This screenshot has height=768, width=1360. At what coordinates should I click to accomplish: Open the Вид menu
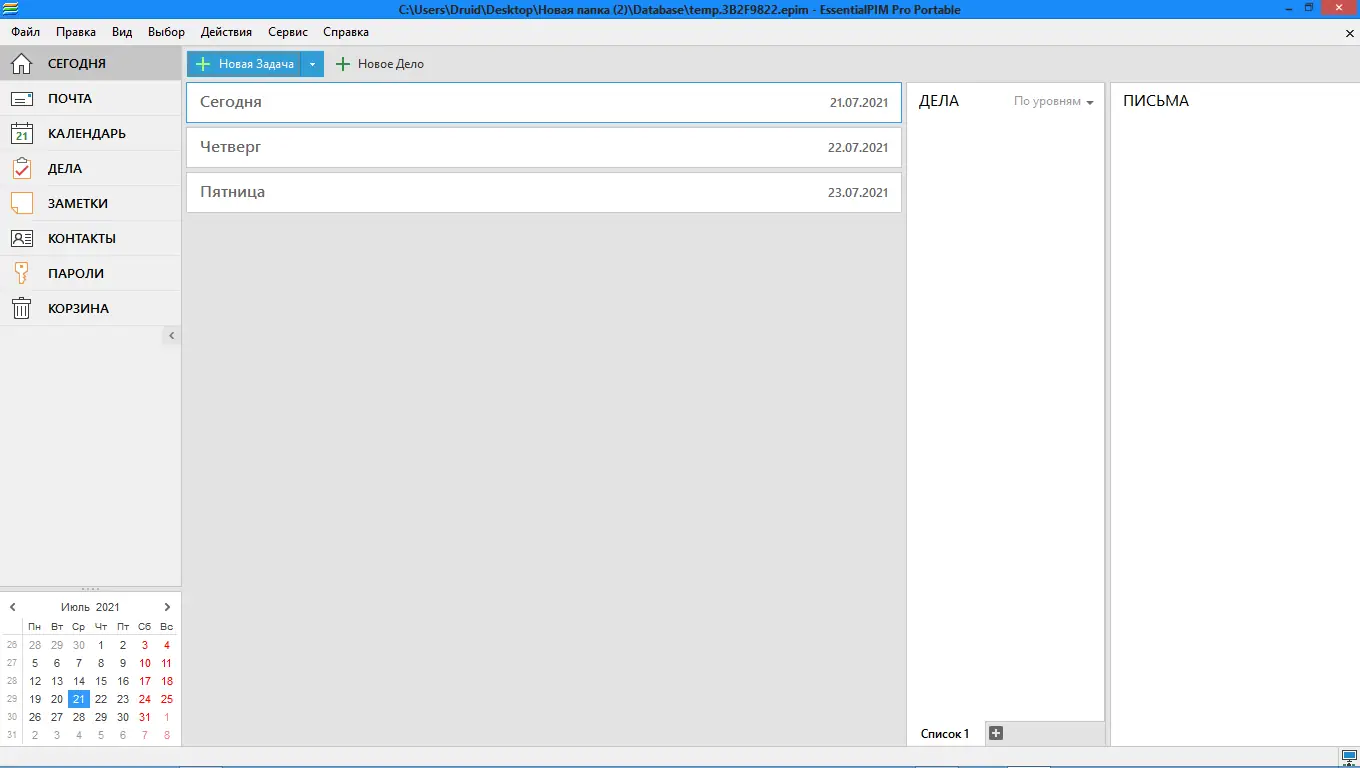[122, 32]
